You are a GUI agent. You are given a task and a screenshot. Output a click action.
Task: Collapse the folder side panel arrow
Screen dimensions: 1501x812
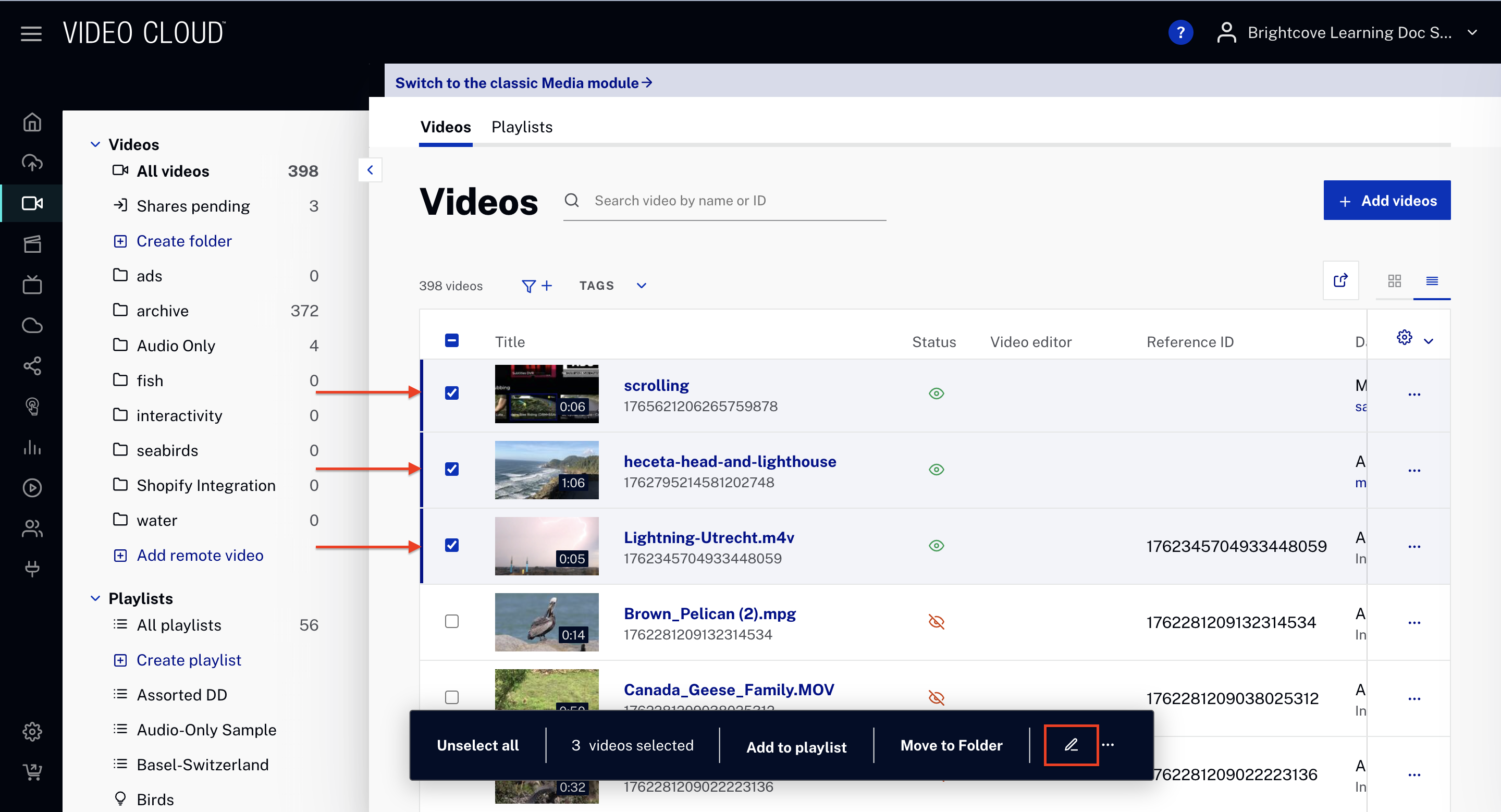(x=370, y=170)
